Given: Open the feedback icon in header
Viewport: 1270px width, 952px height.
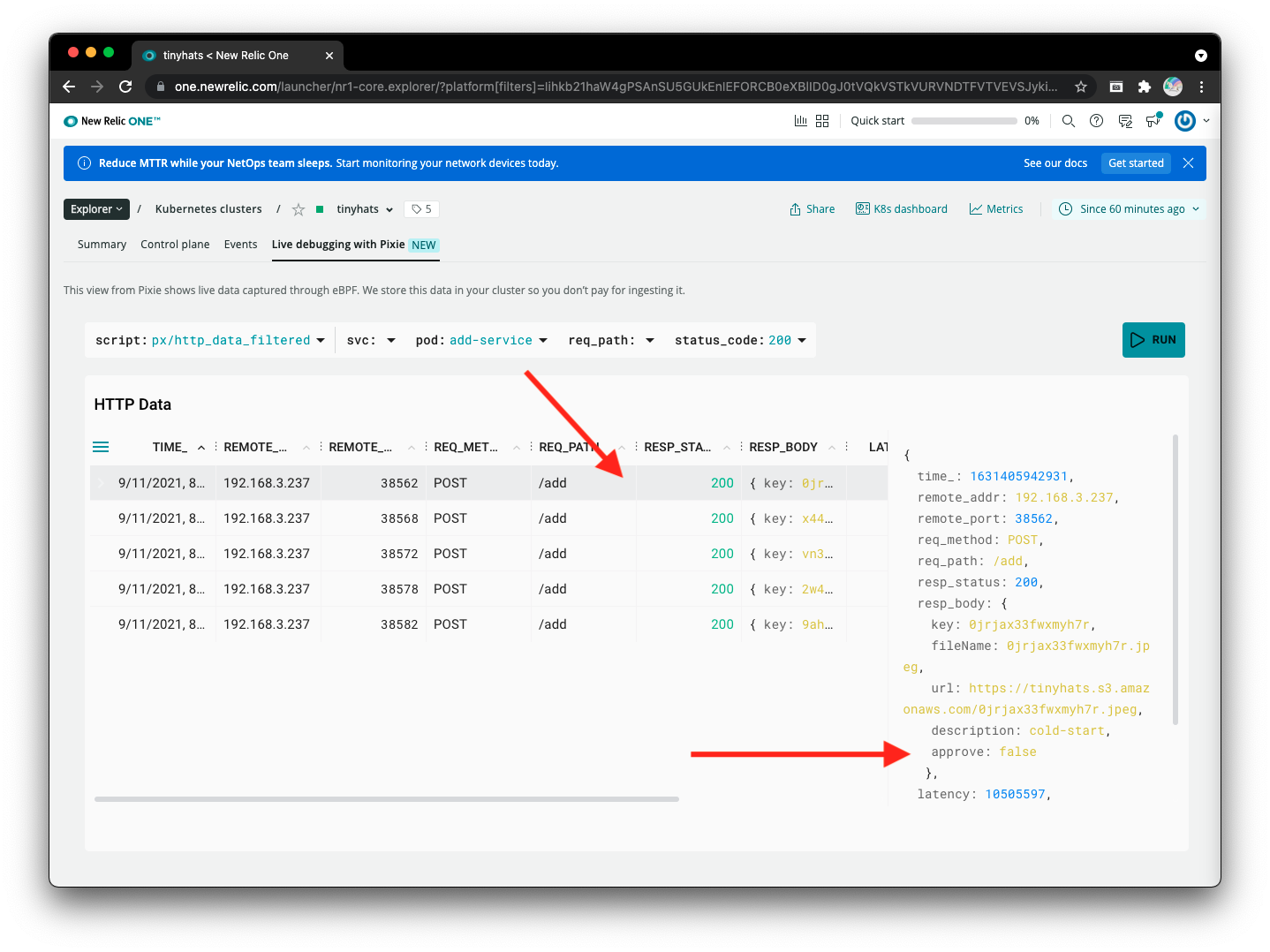Looking at the screenshot, I should click(1124, 121).
